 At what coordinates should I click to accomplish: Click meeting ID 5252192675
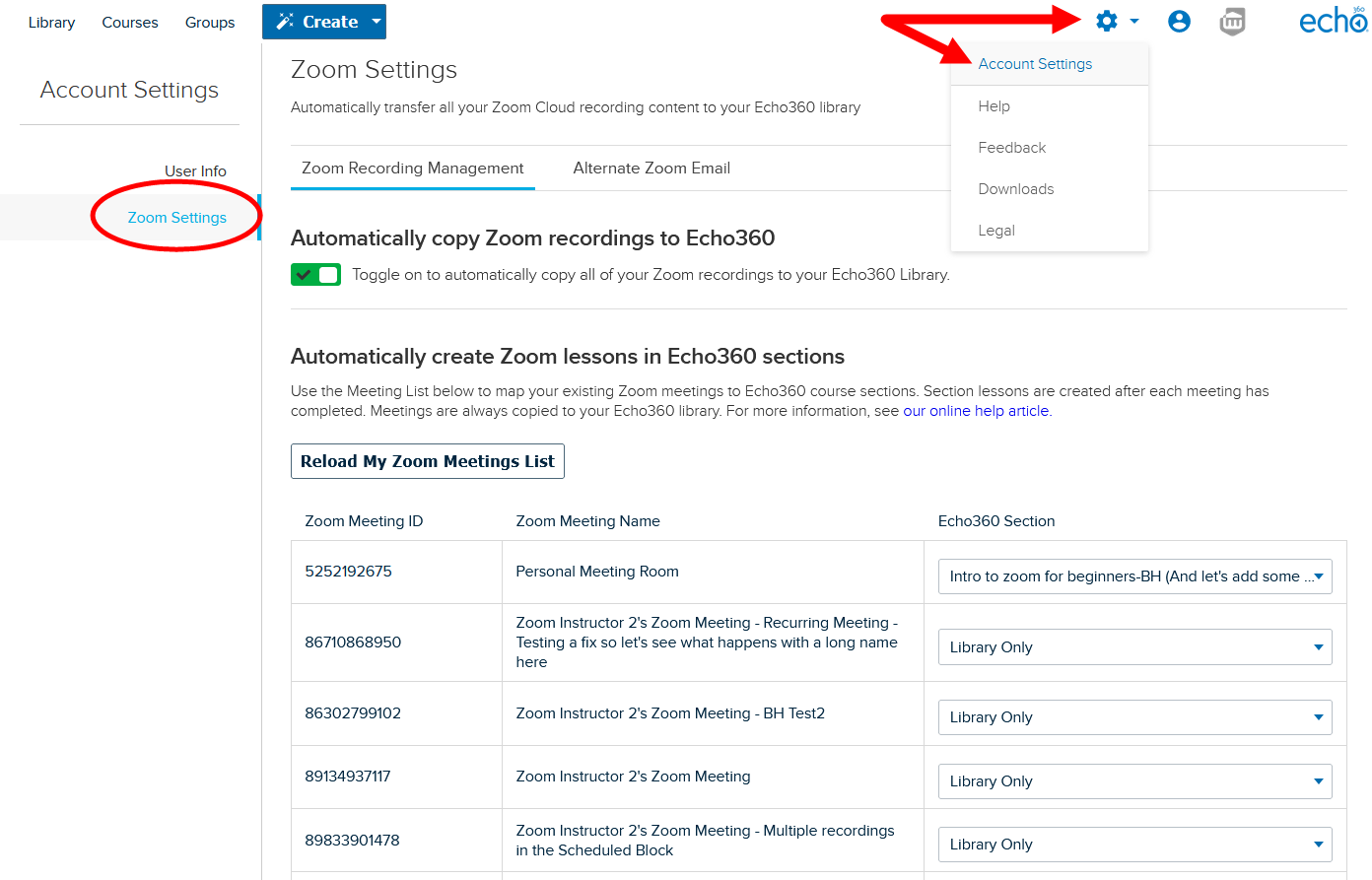pos(348,572)
